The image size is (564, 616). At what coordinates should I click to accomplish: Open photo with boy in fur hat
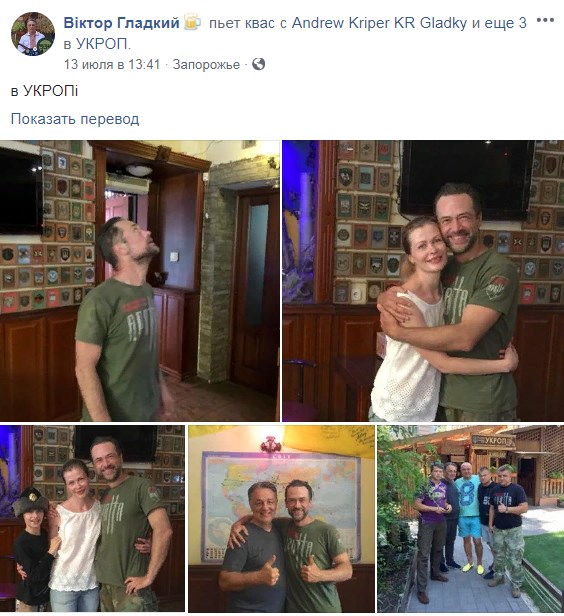tap(92, 518)
